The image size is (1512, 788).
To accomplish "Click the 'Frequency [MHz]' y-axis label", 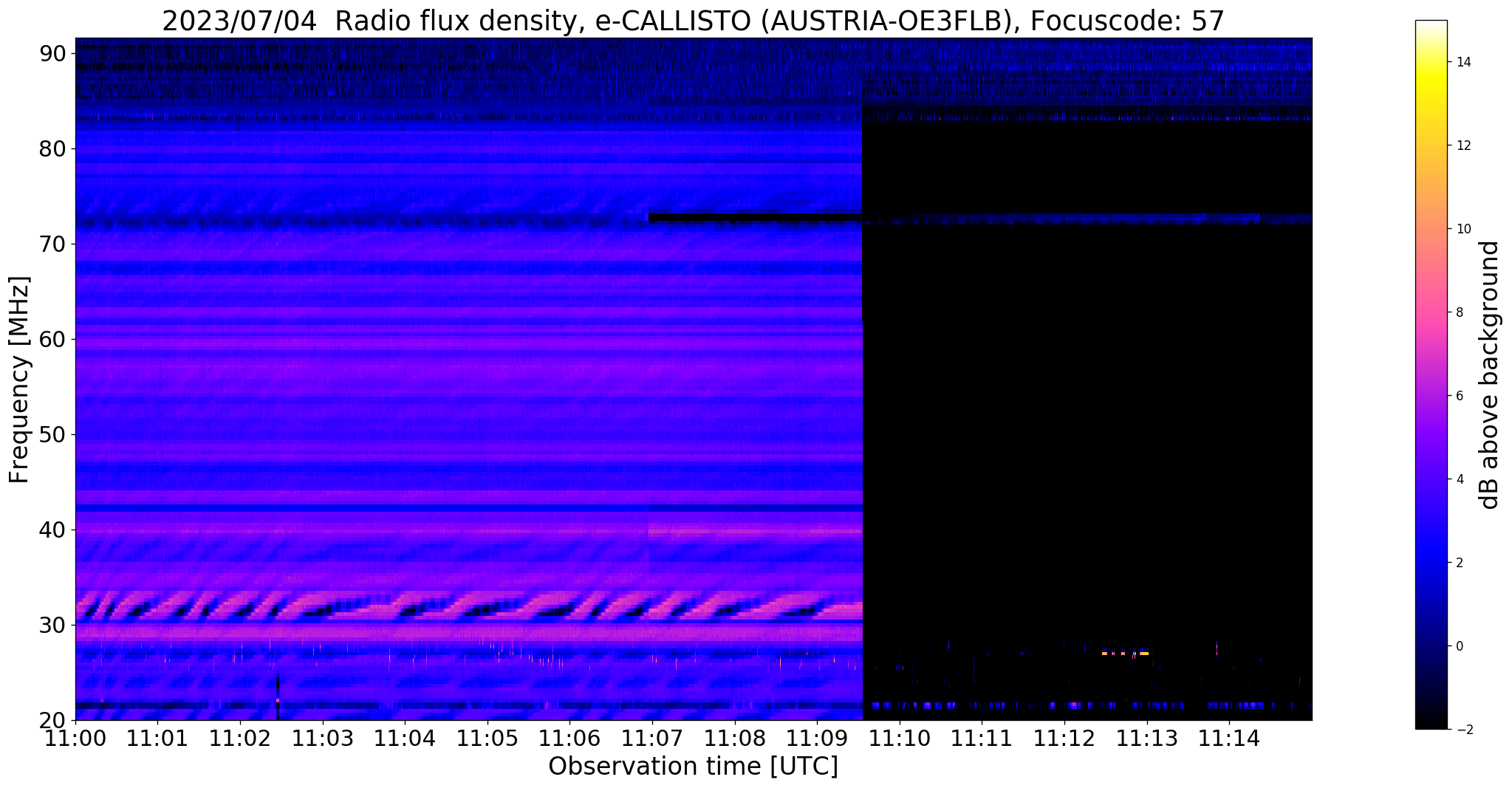I will point(19,380).
